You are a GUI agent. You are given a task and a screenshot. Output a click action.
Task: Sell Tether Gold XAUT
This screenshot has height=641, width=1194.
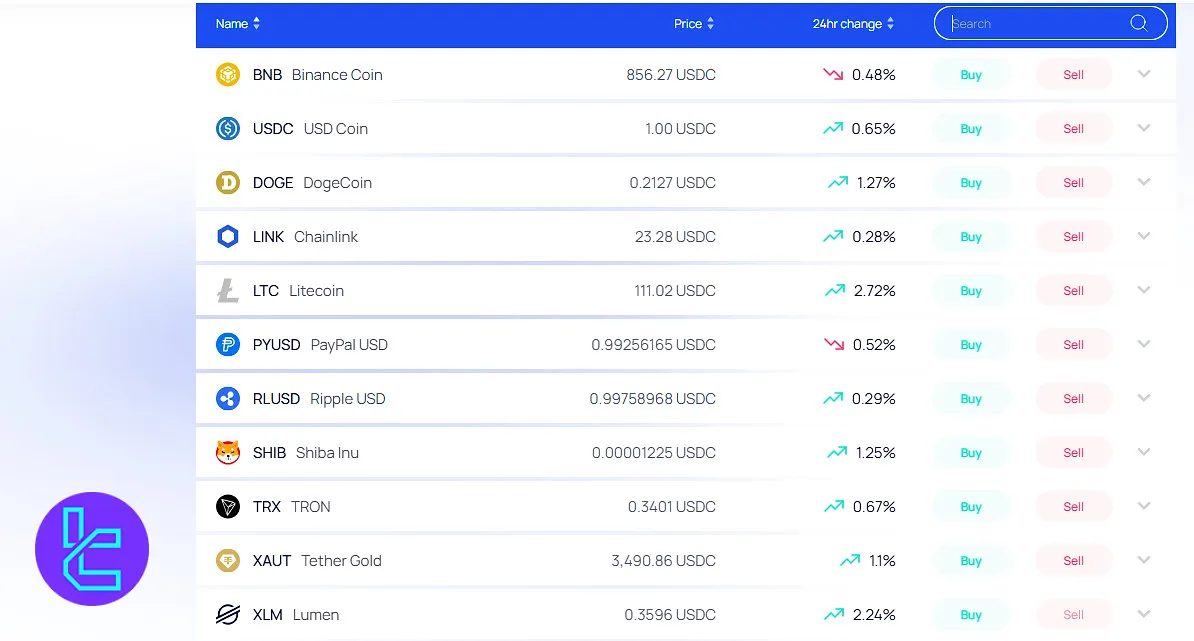pos(1074,561)
